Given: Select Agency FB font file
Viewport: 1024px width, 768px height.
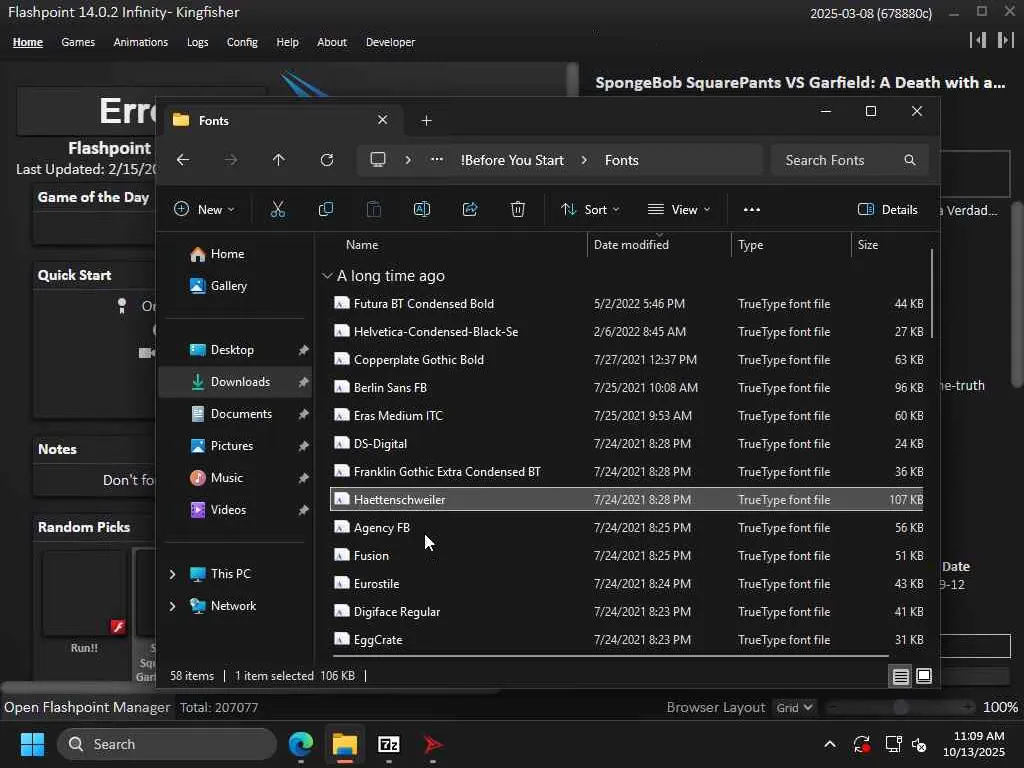Looking at the screenshot, I should (x=626, y=528).
